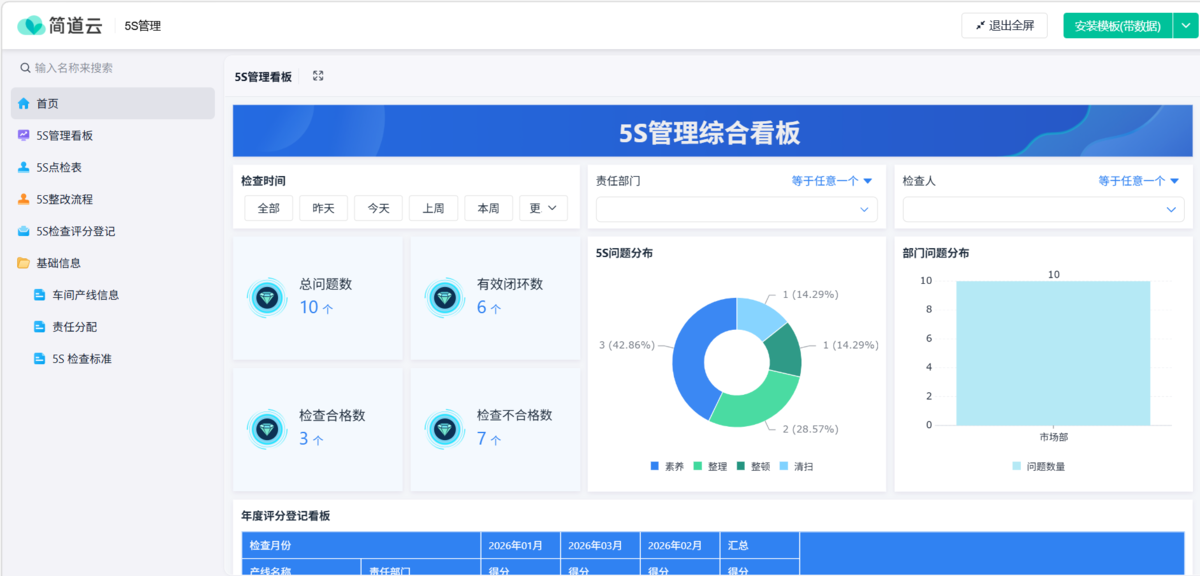Click the 2026年03月 column header

coord(600,545)
